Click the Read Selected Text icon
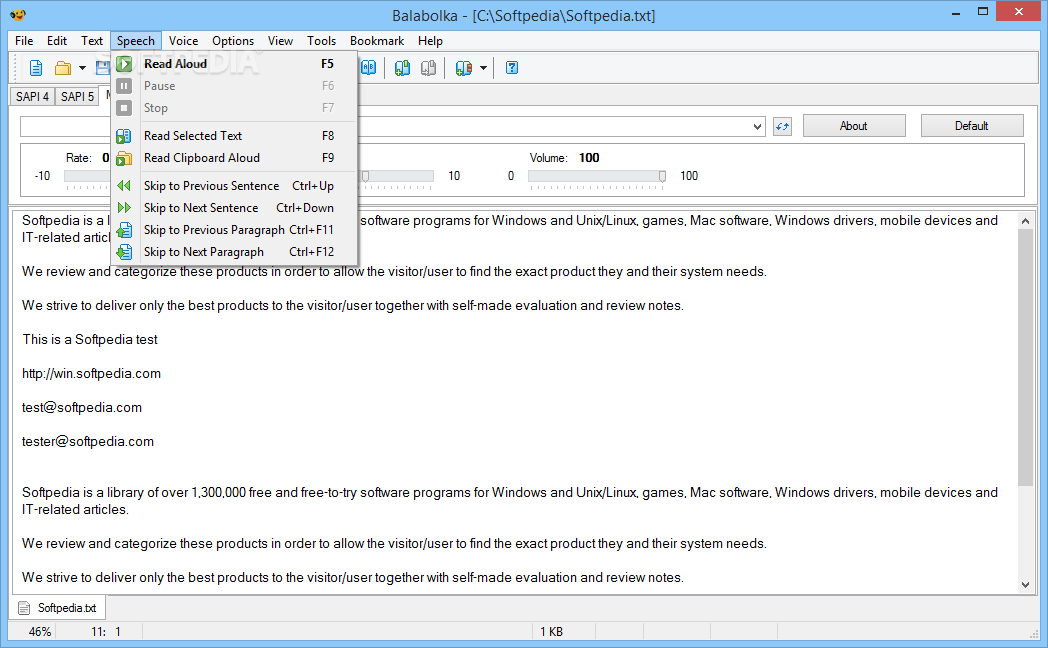This screenshot has width=1048, height=648. (x=124, y=136)
